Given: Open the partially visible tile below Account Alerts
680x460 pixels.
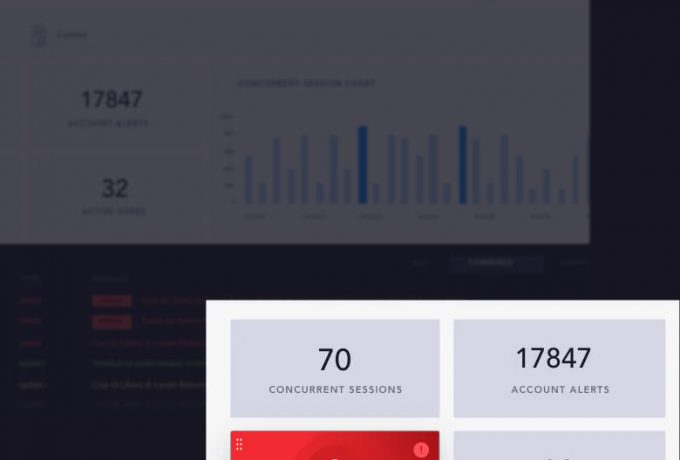Looking at the screenshot, I should pos(559,448).
